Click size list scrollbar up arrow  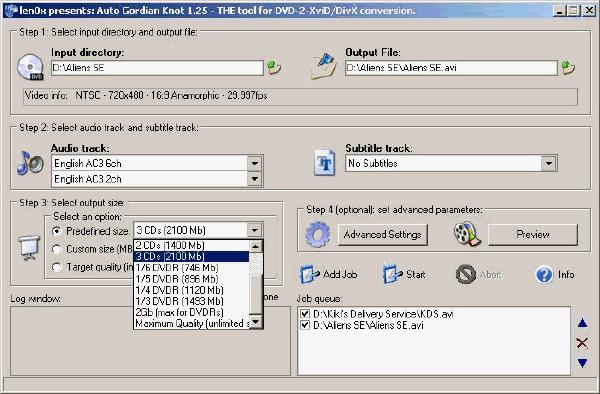[x=256, y=246]
